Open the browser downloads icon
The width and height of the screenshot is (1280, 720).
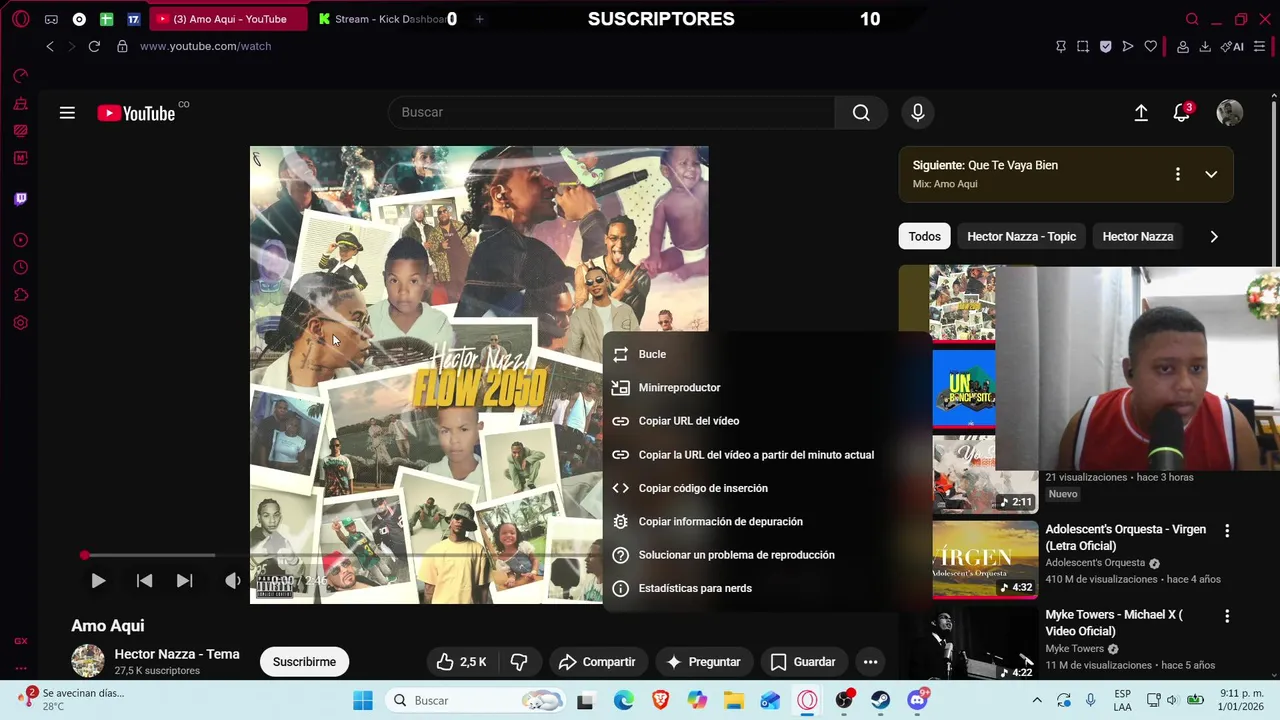pos(1205,46)
